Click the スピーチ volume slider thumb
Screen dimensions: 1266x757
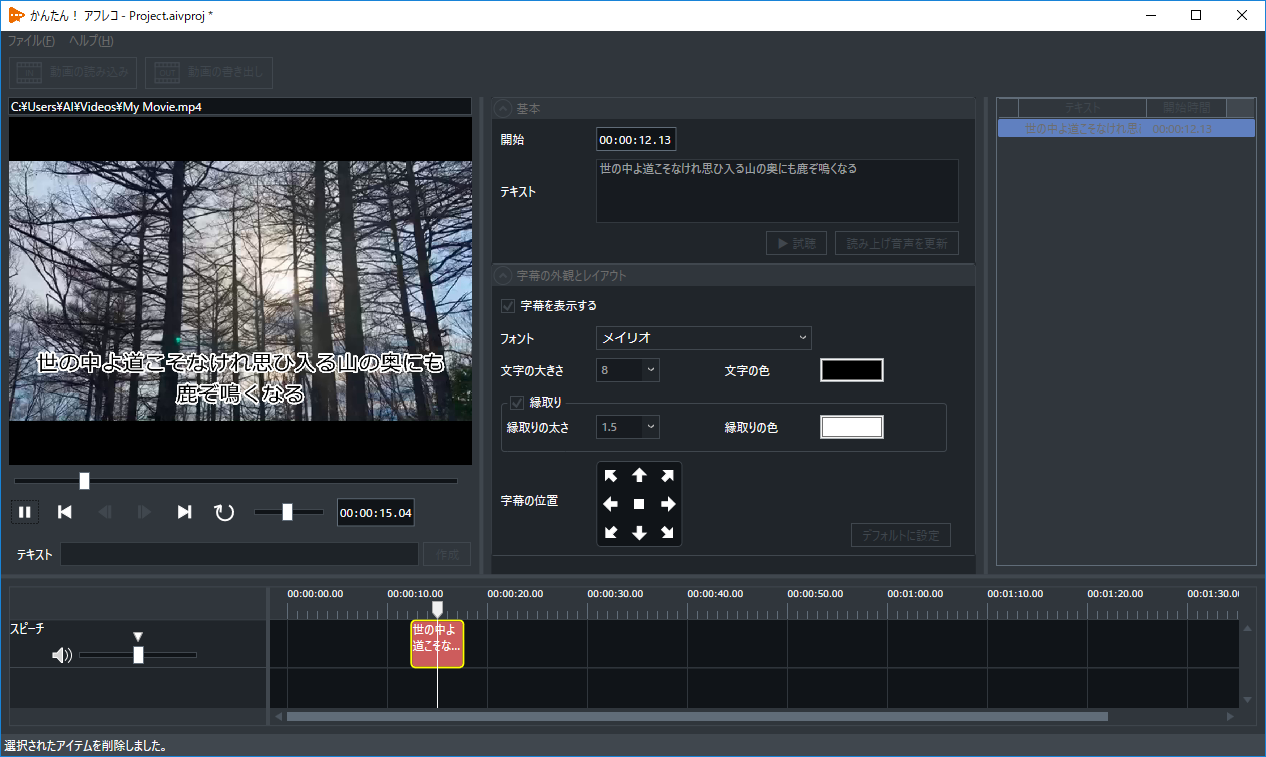138,655
